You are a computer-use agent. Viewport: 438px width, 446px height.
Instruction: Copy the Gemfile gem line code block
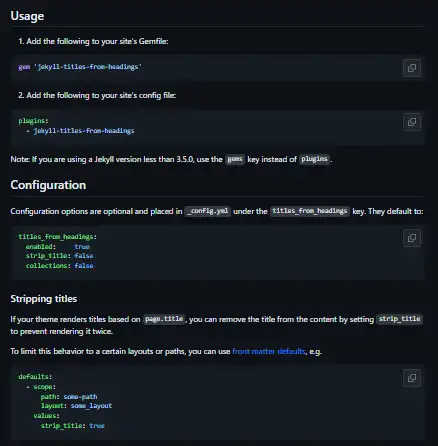coord(412,68)
